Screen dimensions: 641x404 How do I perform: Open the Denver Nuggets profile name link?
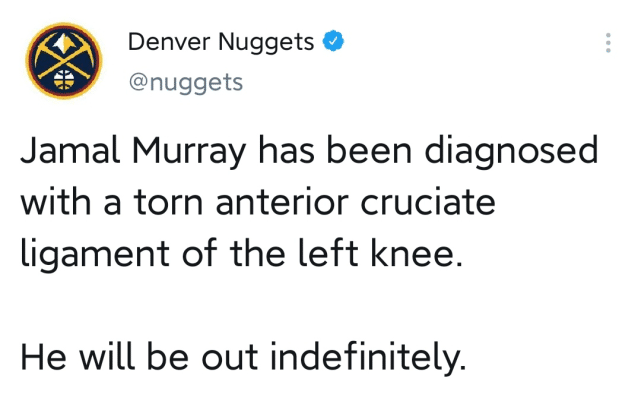click(221, 43)
